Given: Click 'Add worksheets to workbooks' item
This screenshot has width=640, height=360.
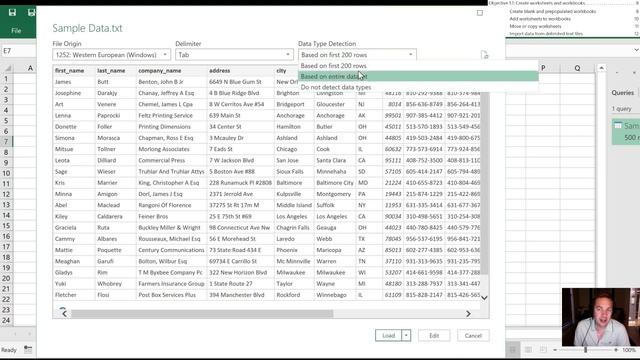Looking at the screenshot, I should pyautogui.click(x=540, y=19).
